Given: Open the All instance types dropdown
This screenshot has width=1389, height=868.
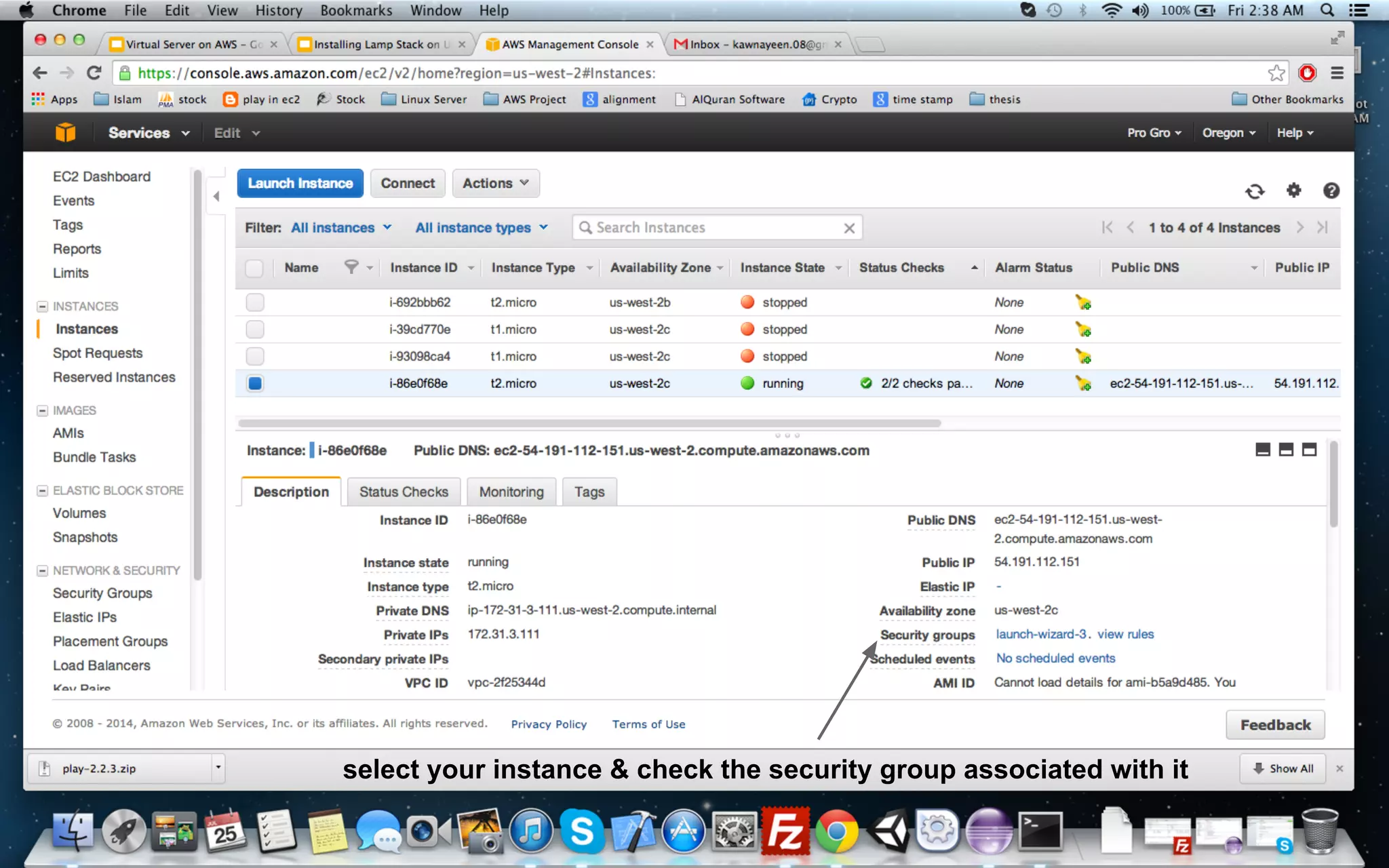Looking at the screenshot, I should pyautogui.click(x=482, y=228).
